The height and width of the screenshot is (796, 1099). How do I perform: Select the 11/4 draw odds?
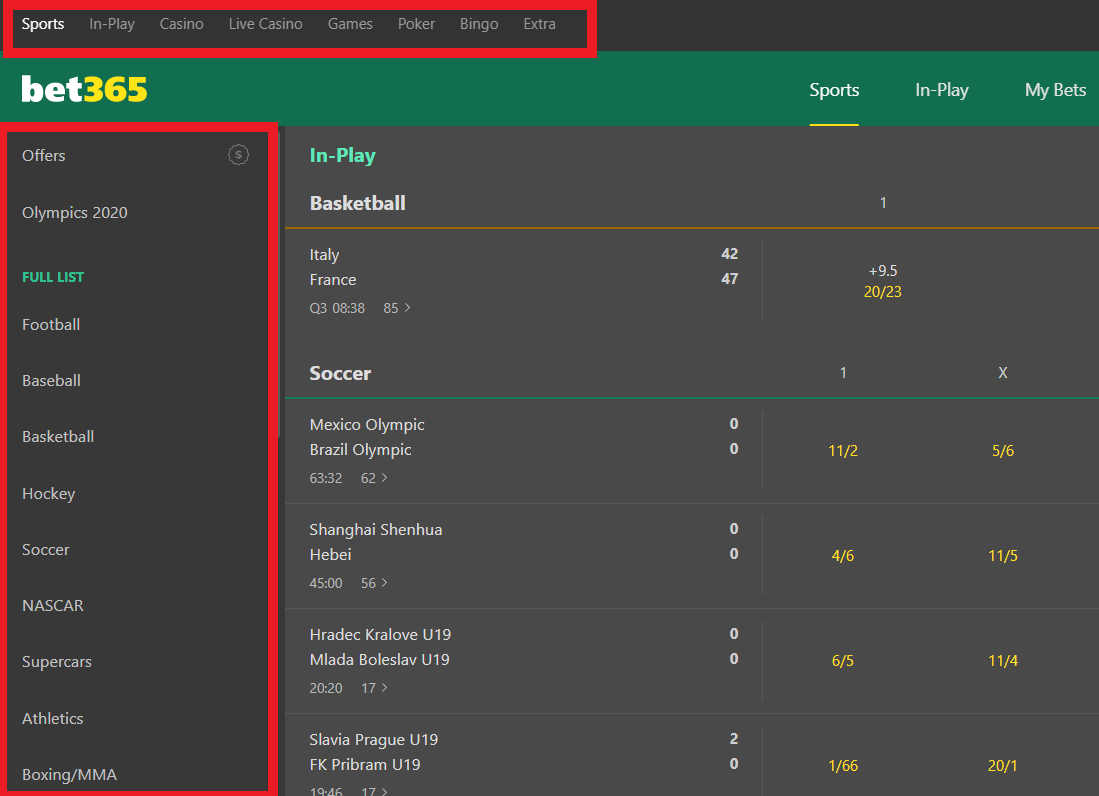(x=1003, y=661)
